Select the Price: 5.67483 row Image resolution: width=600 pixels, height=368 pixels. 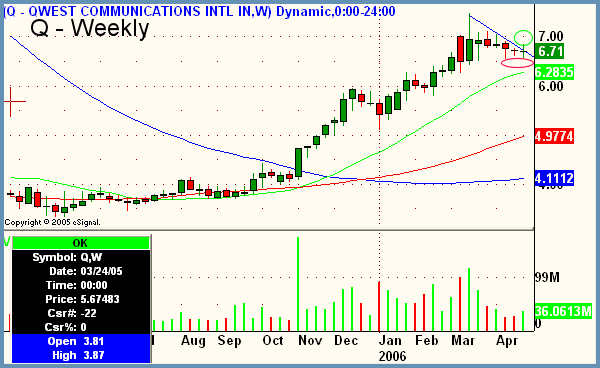[x=80, y=299]
